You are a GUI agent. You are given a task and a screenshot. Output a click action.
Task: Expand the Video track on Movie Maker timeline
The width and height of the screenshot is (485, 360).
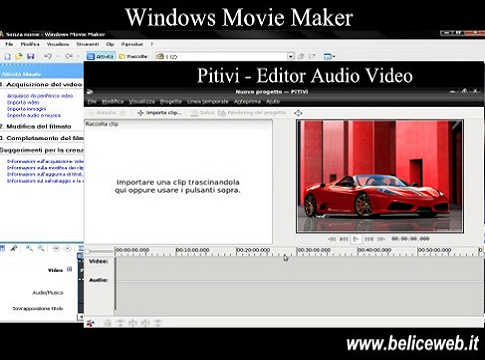69,269
